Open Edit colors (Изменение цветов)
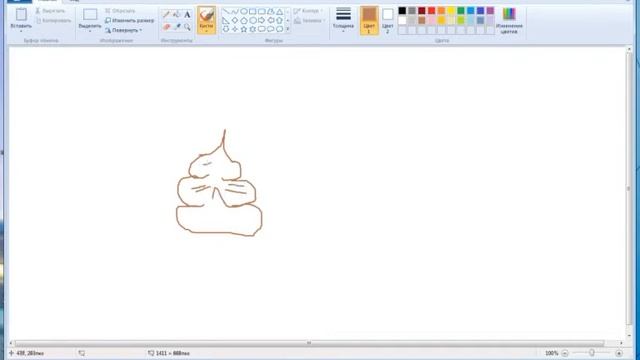This screenshot has width=640, height=360. pyautogui.click(x=509, y=20)
